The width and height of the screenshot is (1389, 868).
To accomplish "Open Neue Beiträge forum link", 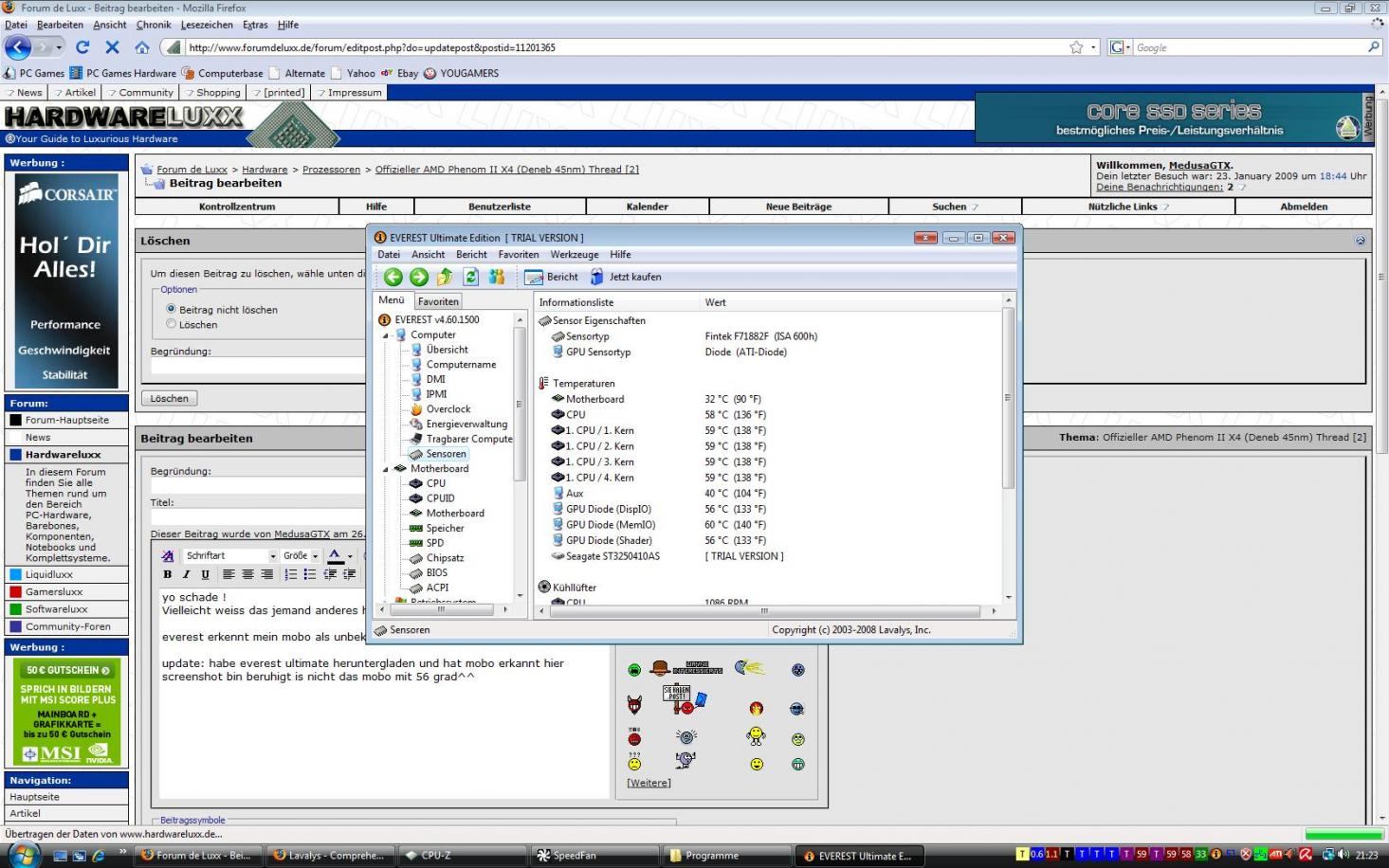I will pyautogui.click(x=798, y=207).
